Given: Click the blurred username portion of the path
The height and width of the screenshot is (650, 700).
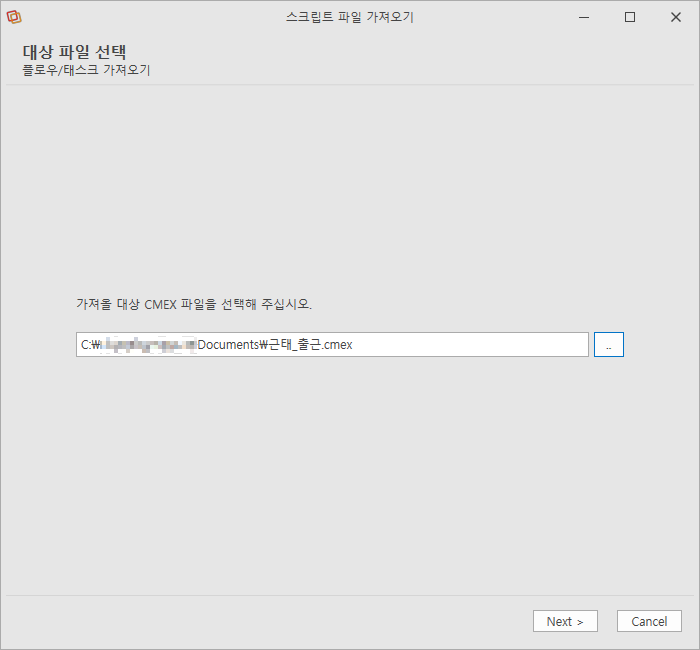Looking at the screenshot, I should [x=149, y=345].
